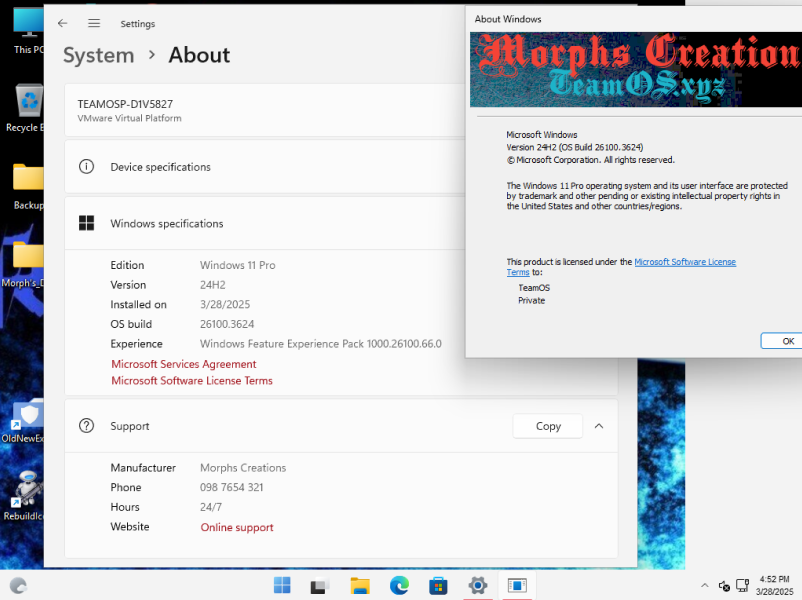Screen dimensions: 802x600
Task: Open File Explorer from the taskbar
Action: point(360,585)
